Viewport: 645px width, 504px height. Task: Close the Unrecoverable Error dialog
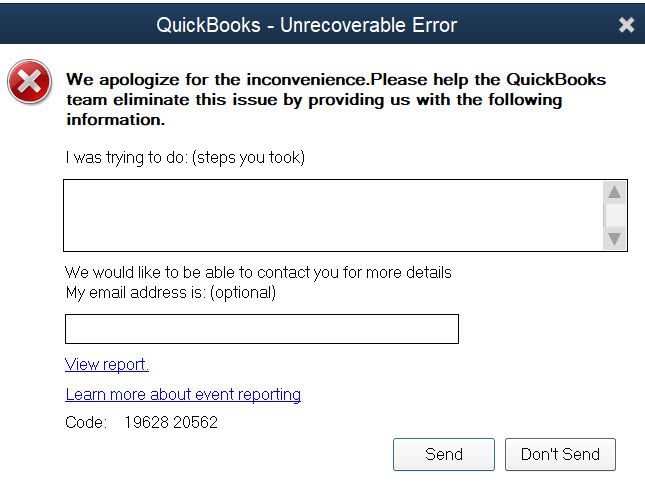[x=626, y=25]
